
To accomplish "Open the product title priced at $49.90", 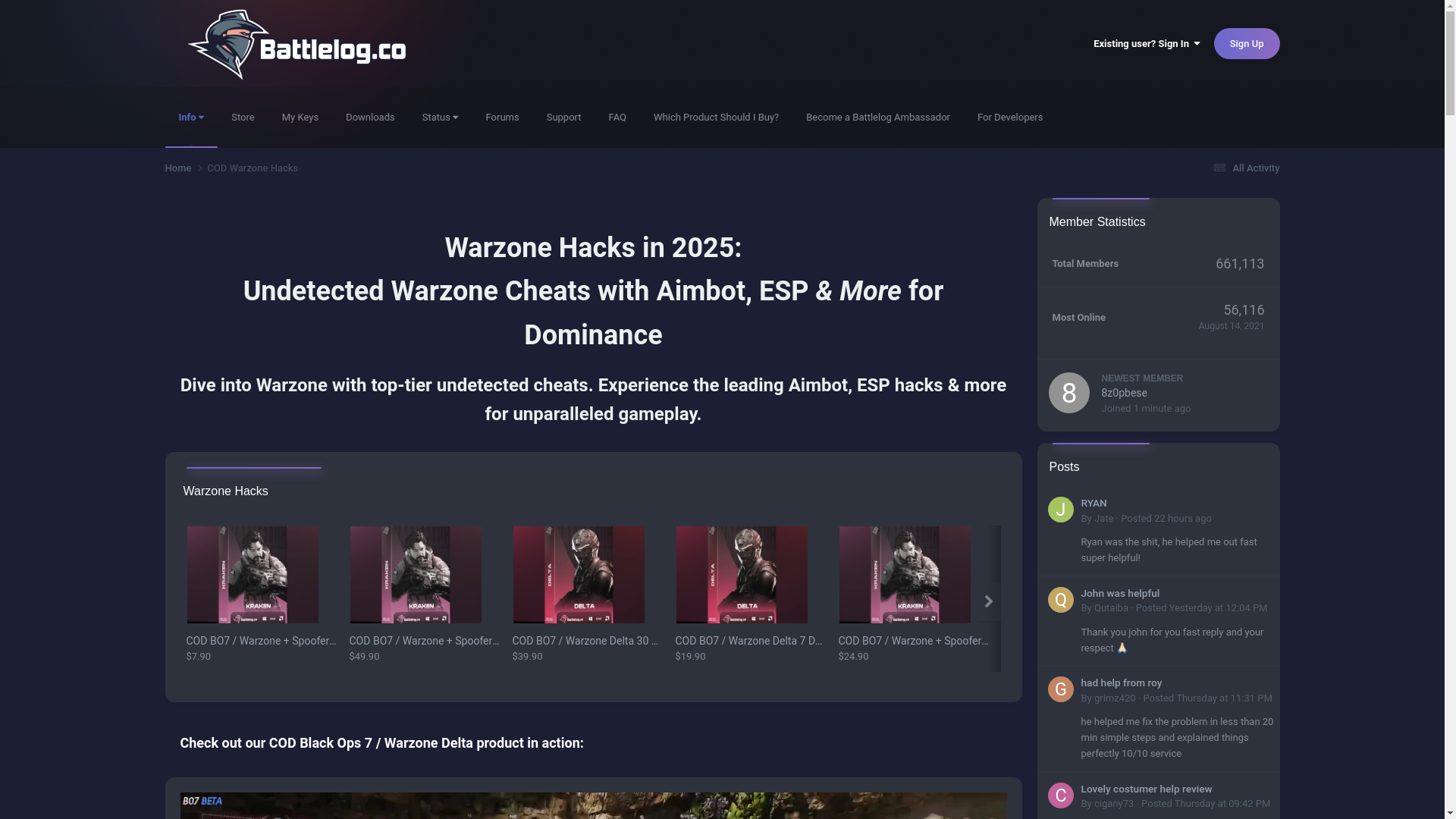I will click(424, 642).
